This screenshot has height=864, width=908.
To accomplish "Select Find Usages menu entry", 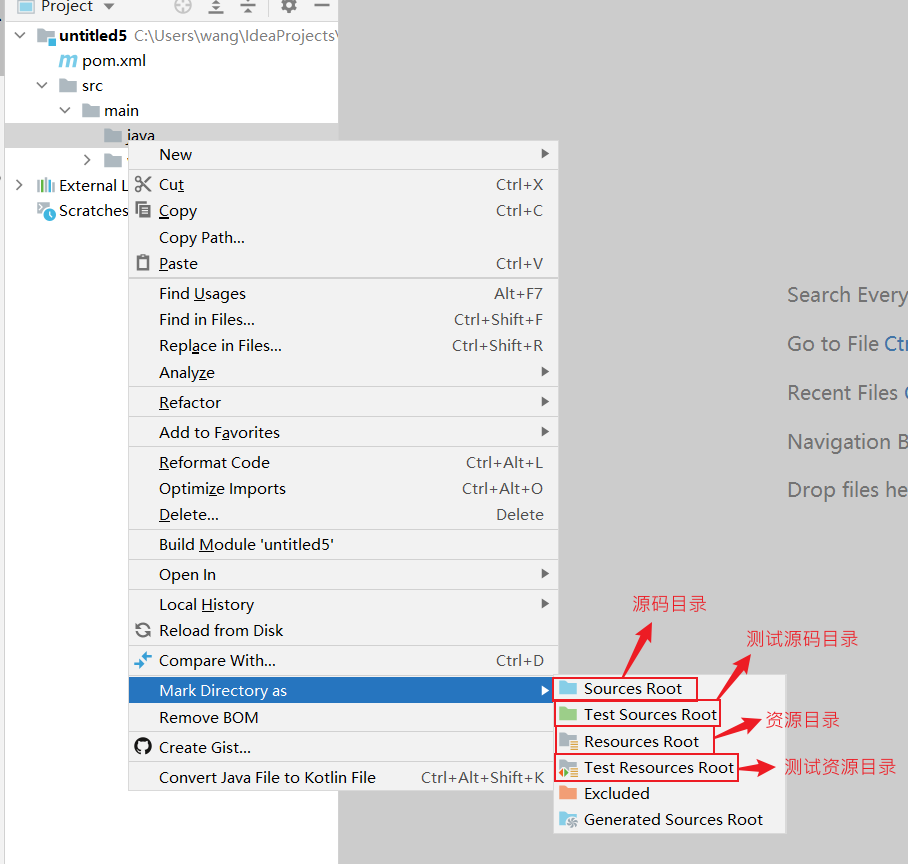I will (x=343, y=294).
